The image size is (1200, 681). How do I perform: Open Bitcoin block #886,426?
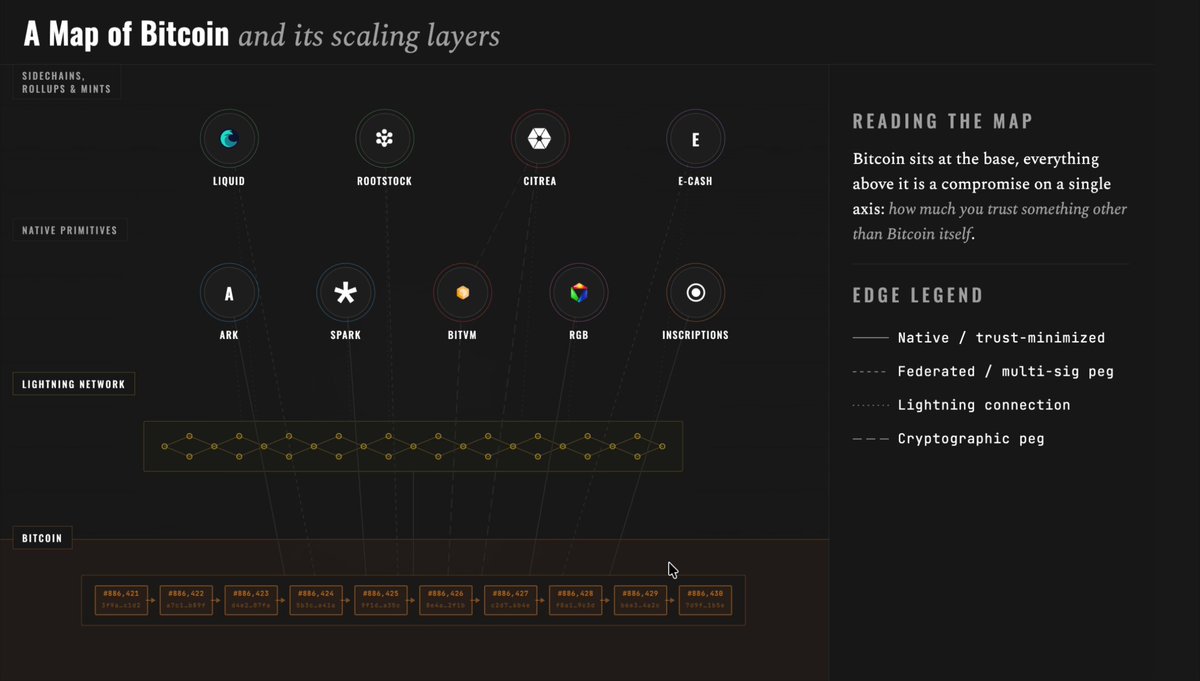coord(446,600)
